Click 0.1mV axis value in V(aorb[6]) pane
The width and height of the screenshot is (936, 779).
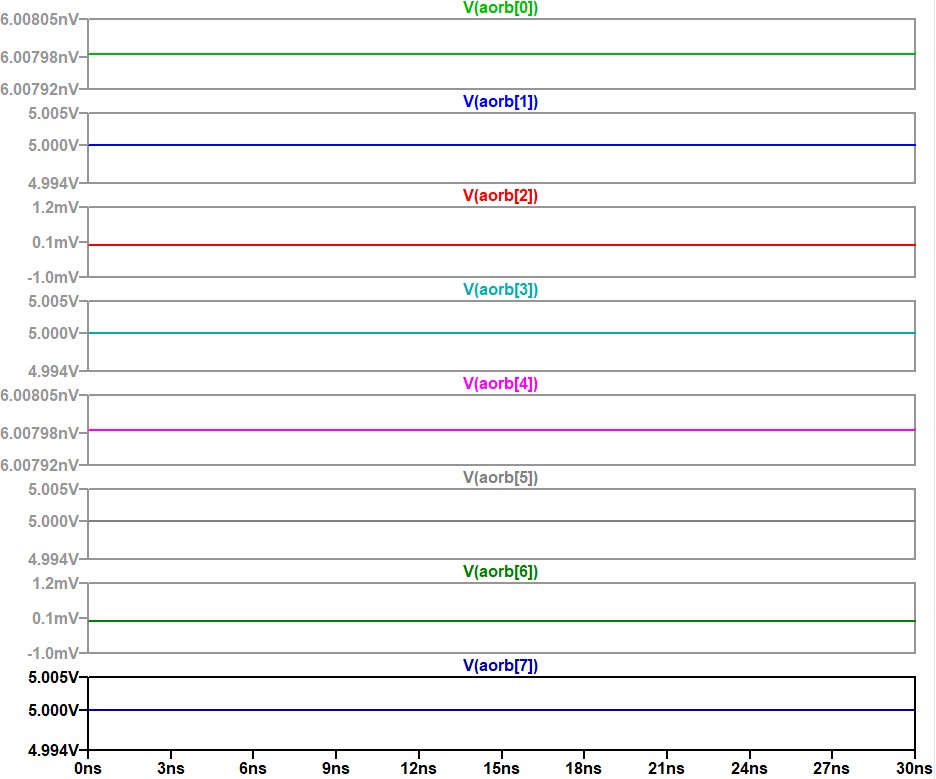coord(55,618)
